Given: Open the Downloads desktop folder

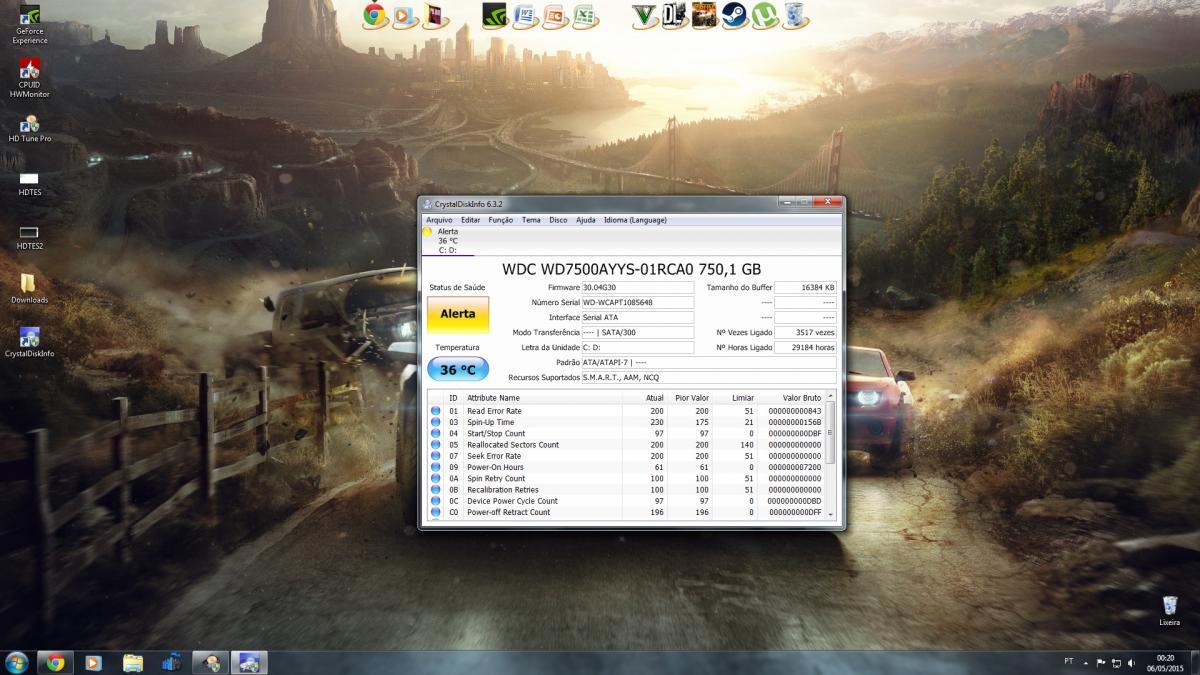Looking at the screenshot, I should tap(30, 289).
